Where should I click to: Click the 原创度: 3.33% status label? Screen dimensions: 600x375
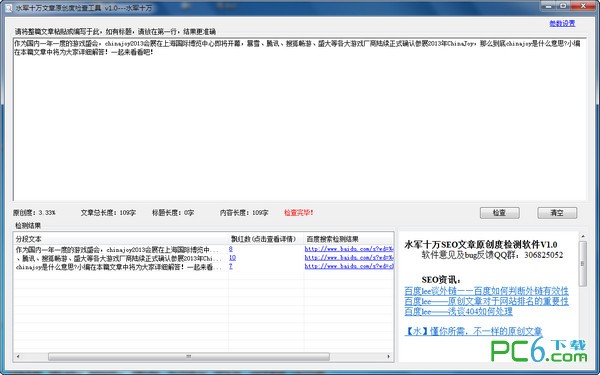coord(34,212)
